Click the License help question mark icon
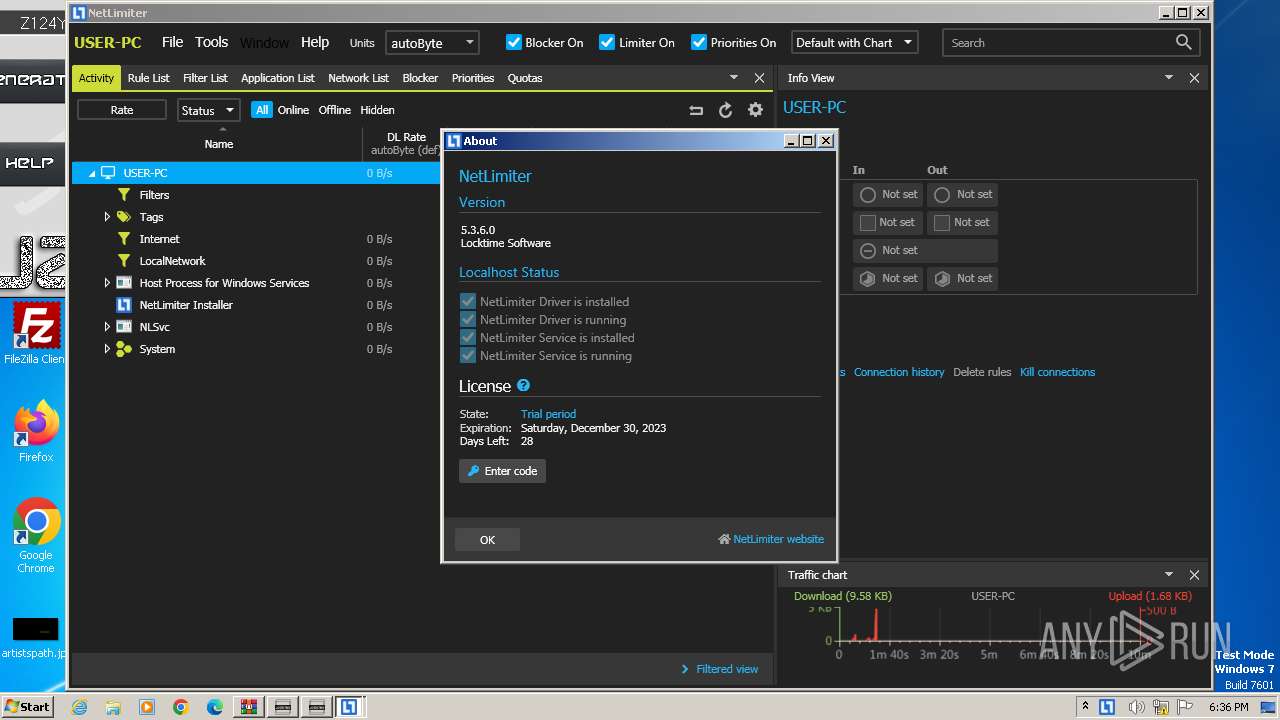1280x720 pixels. [523, 385]
